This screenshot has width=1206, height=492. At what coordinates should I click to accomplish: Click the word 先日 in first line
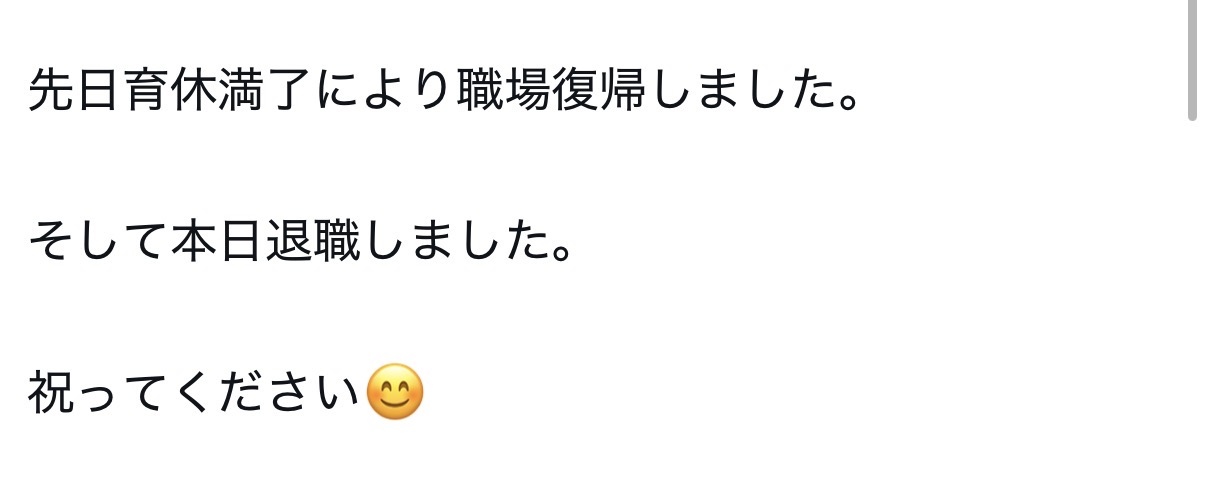point(76,92)
